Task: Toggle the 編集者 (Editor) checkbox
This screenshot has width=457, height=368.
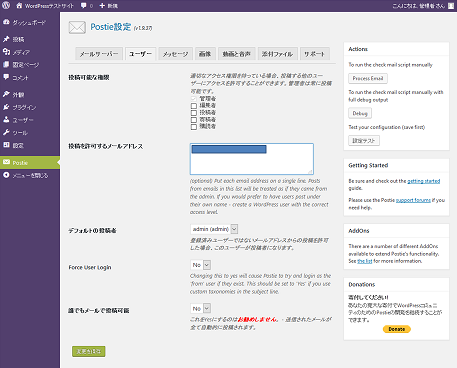Action: tap(194, 106)
